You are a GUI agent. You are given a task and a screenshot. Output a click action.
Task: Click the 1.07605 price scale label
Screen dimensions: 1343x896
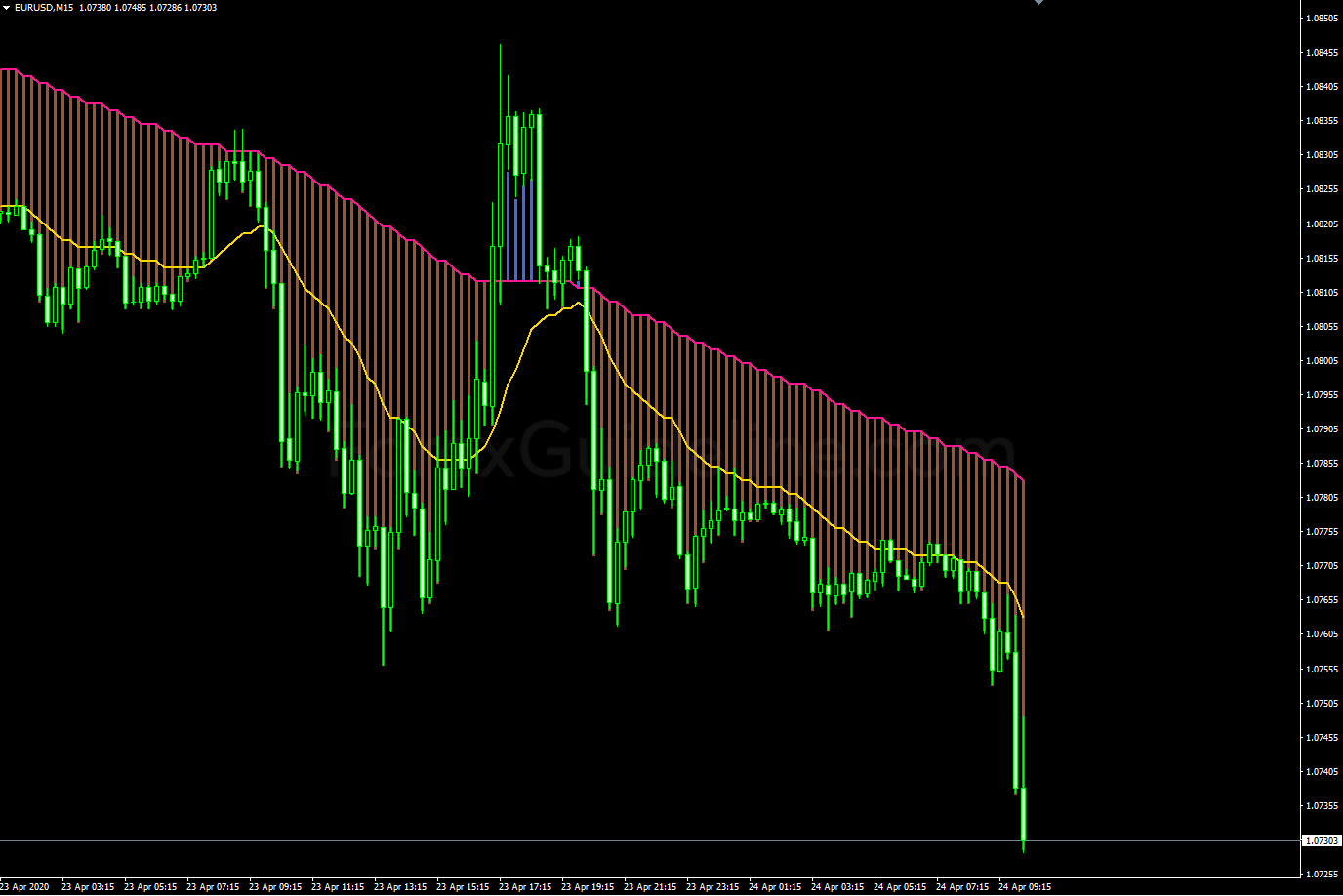(1322, 633)
